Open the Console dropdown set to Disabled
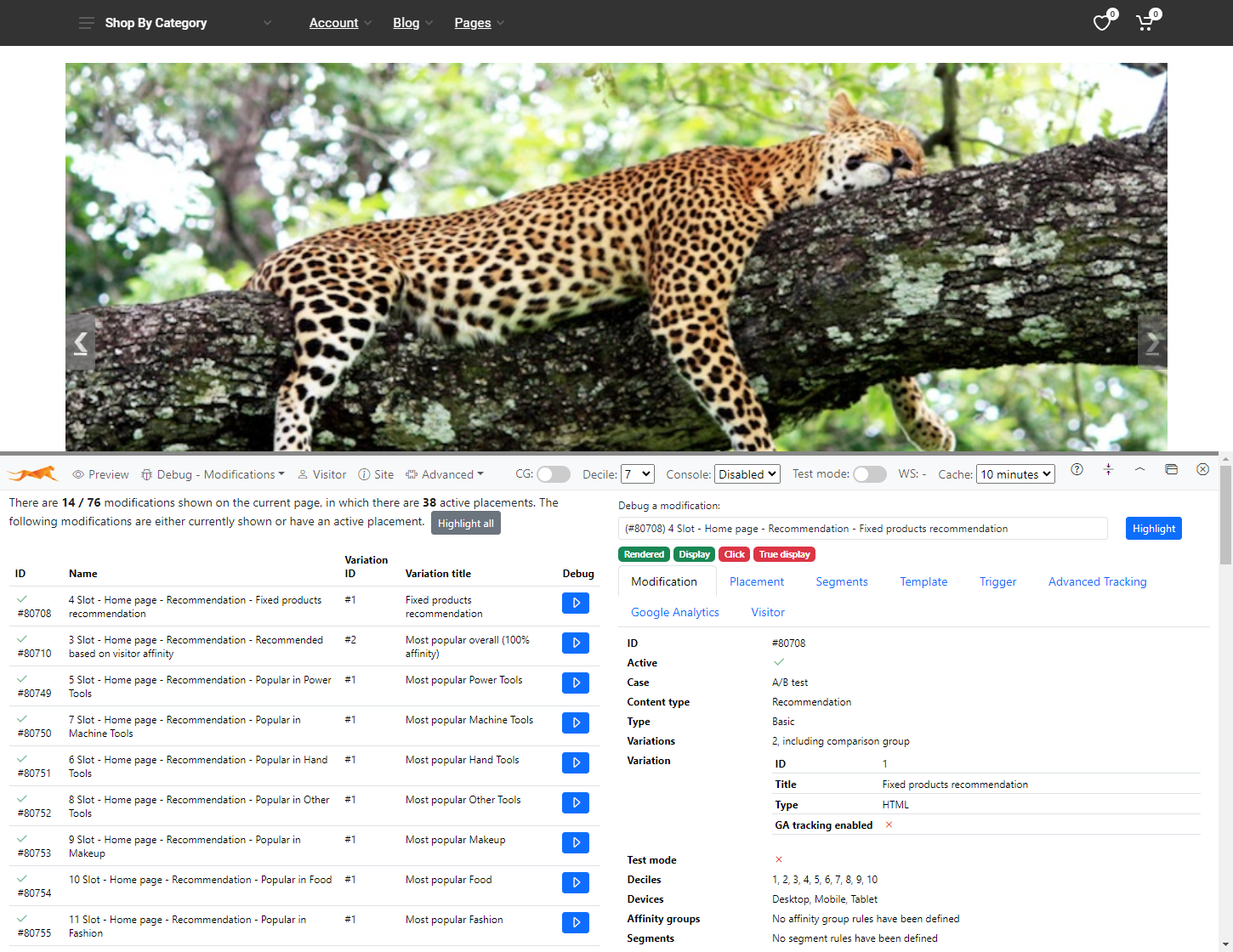 747,474
